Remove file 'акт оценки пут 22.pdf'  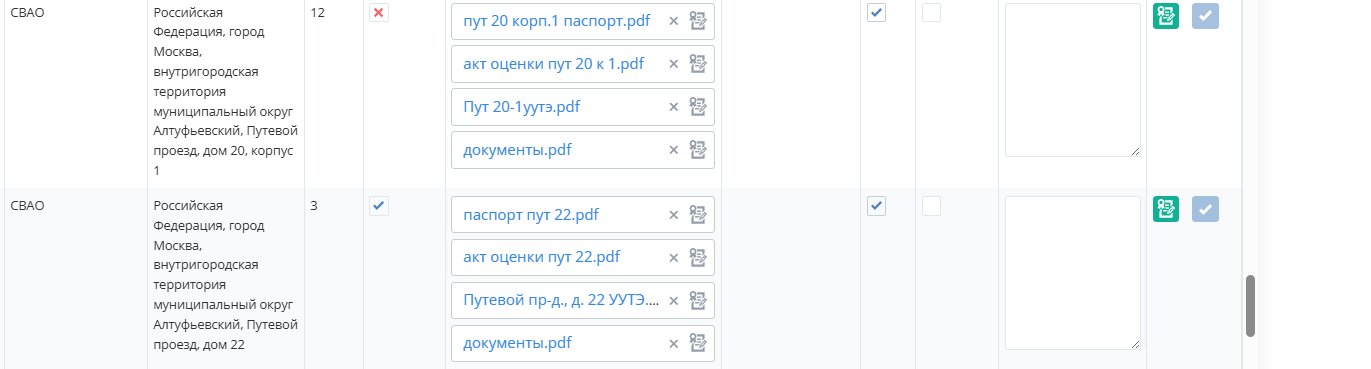673,257
